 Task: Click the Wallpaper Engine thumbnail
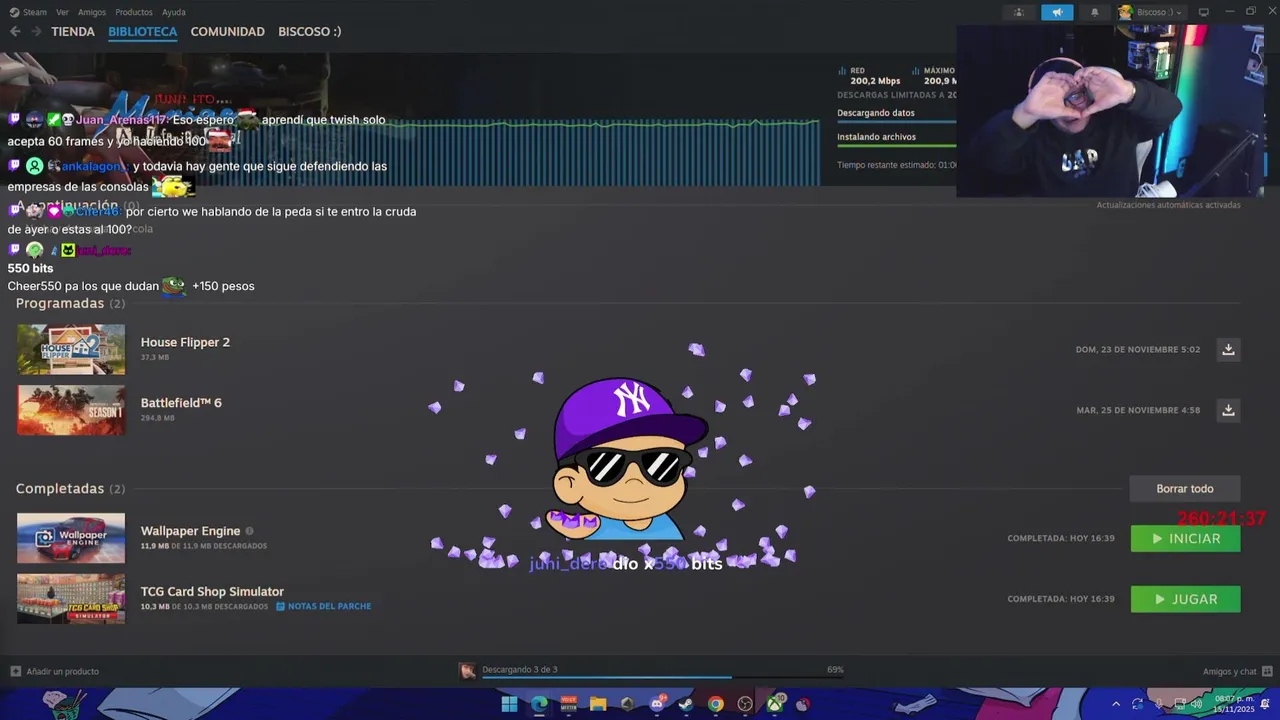point(71,538)
